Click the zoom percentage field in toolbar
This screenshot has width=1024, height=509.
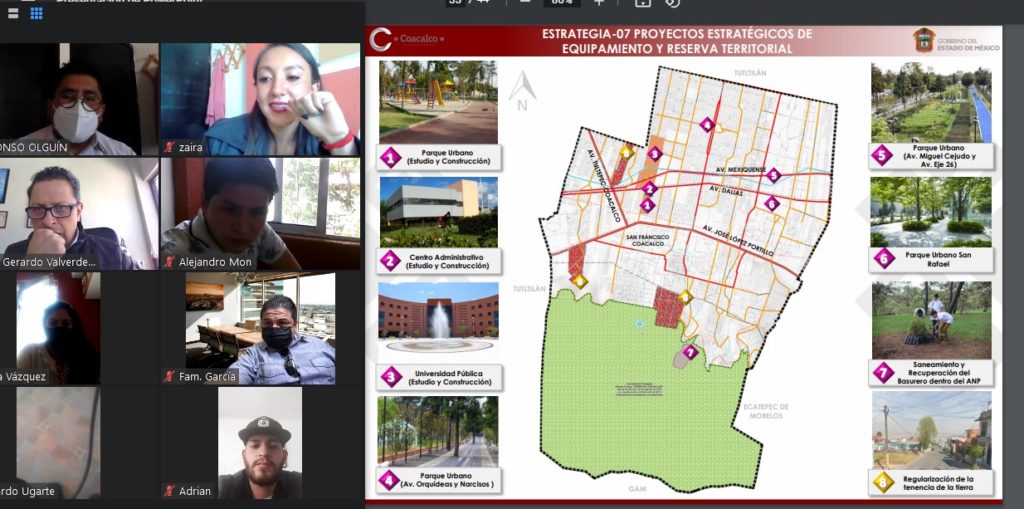click(x=561, y=3)
